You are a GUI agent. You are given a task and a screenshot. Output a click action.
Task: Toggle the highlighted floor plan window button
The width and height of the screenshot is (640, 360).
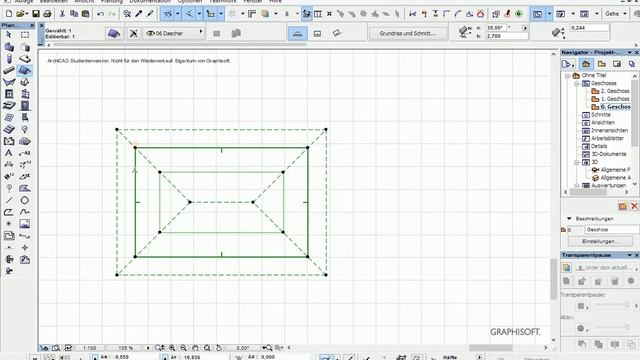pos(537,14)
